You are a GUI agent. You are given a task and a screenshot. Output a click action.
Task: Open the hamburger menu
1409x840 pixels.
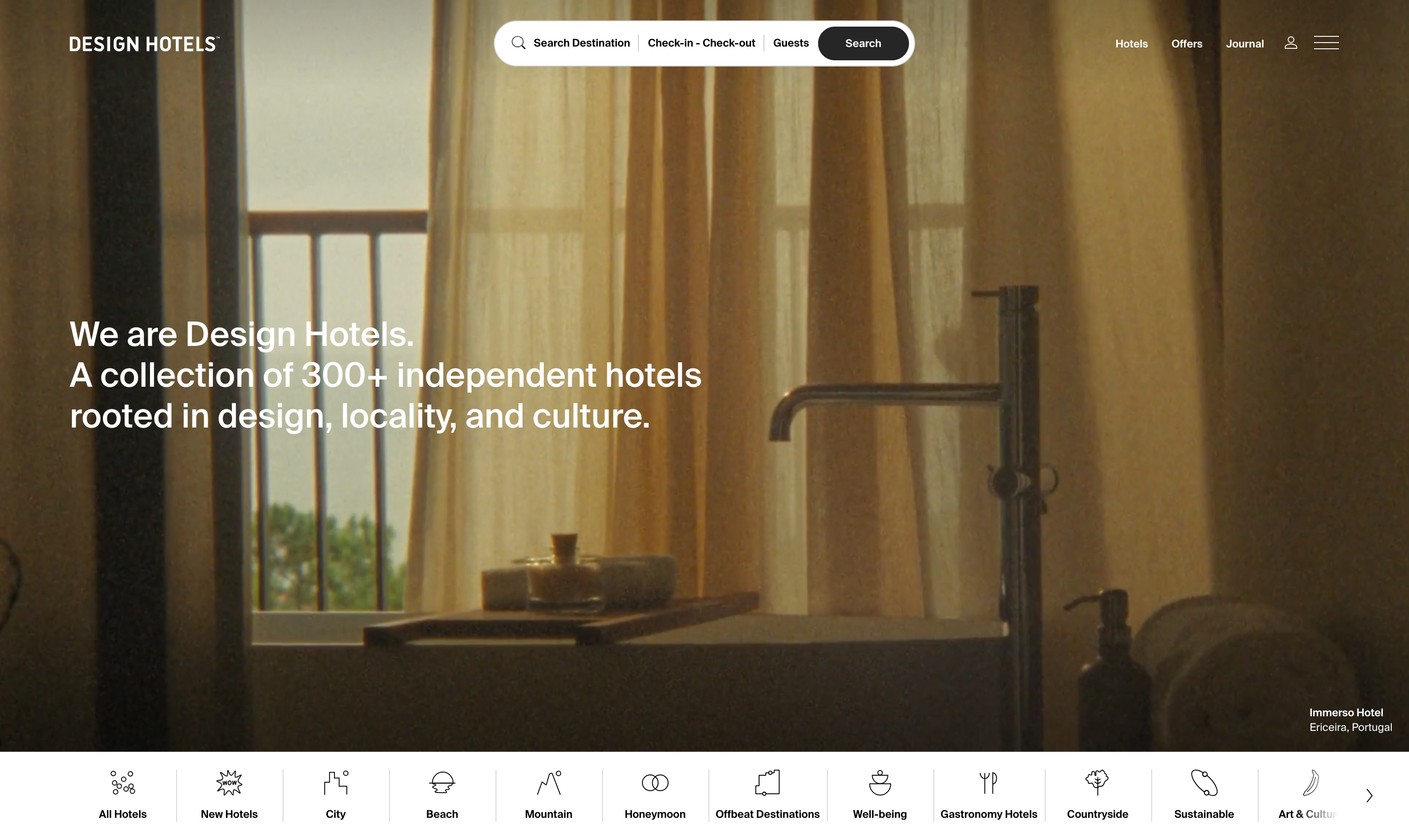[1326, 43]
